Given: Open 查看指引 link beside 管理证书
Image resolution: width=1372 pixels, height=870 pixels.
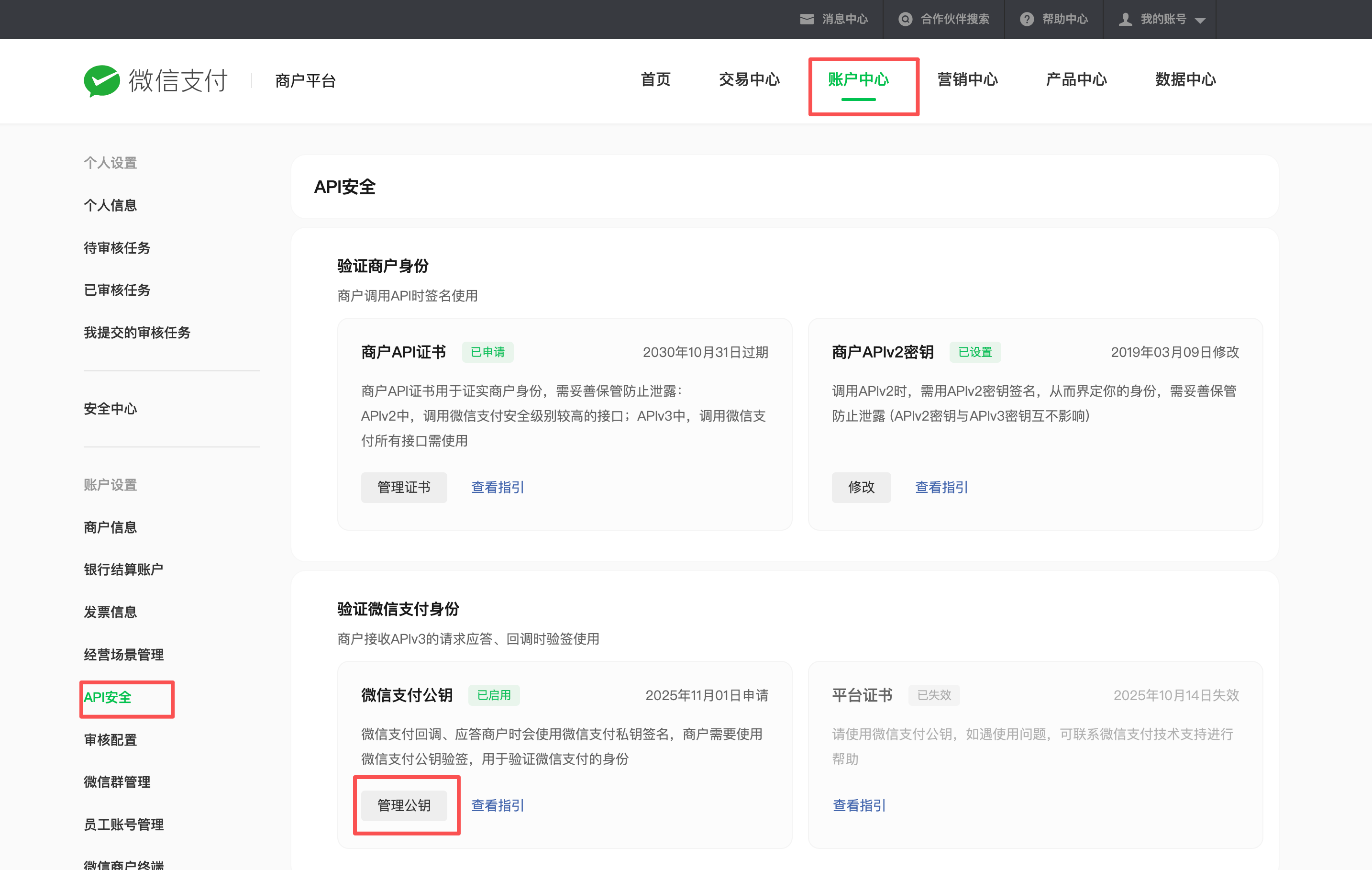Looking at the screenshot, I should coord(497,488).
